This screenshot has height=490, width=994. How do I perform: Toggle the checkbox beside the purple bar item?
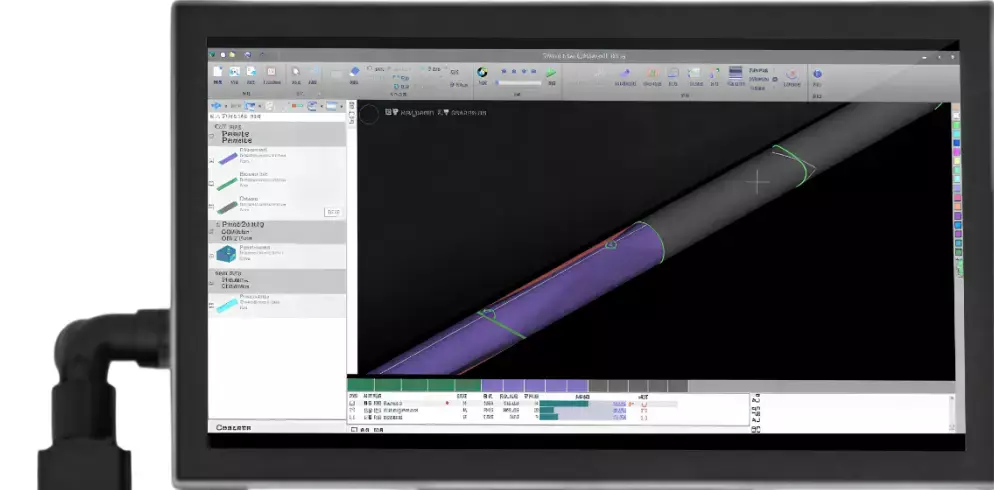click(x=212, y=161)
